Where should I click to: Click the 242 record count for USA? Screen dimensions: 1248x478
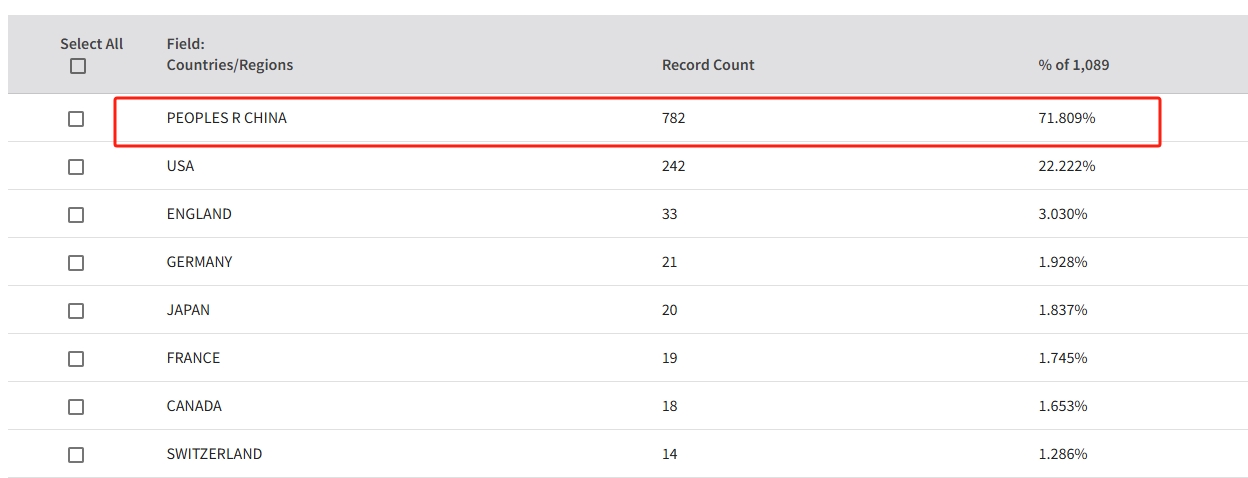[673, 166]
